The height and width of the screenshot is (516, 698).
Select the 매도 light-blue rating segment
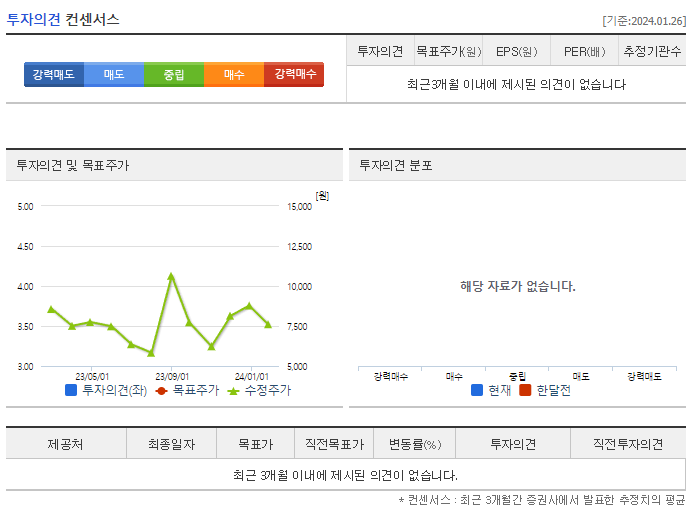click(x=114, y=74)
